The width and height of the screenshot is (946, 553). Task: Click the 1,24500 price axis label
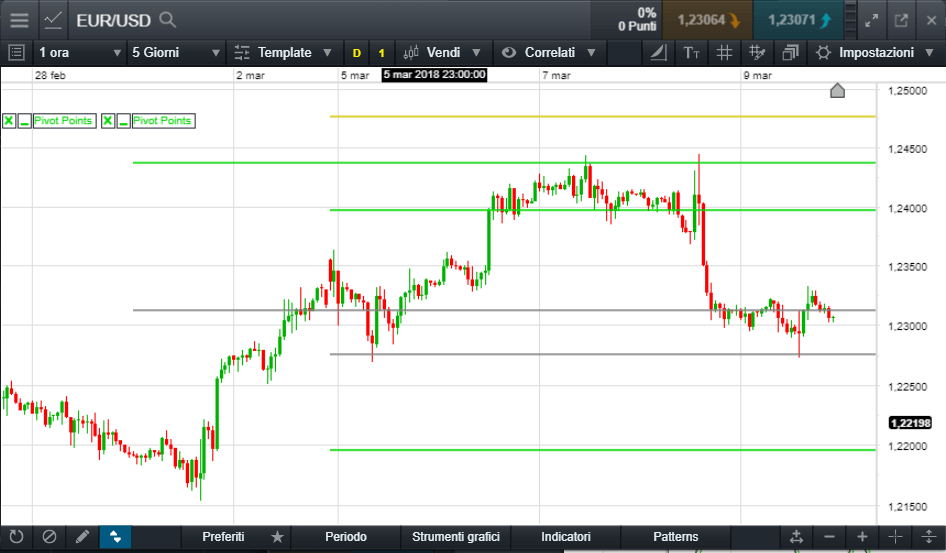coord(907,149)
